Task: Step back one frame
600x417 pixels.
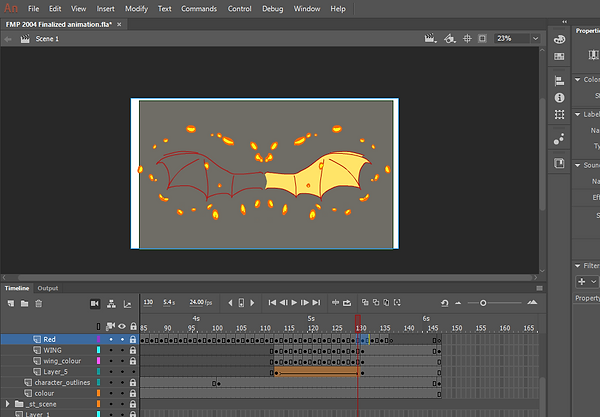Action: click(x=283, y=303)
